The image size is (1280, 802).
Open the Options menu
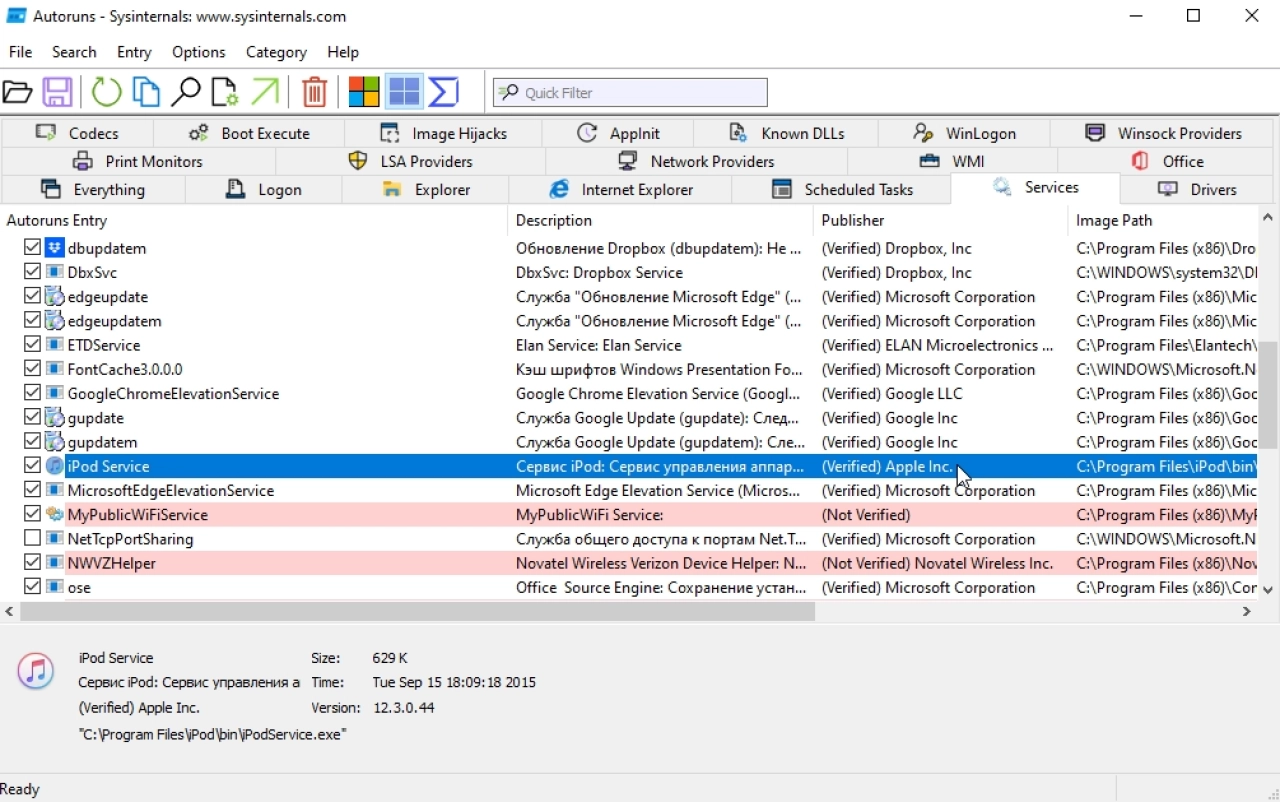point(199,52)
